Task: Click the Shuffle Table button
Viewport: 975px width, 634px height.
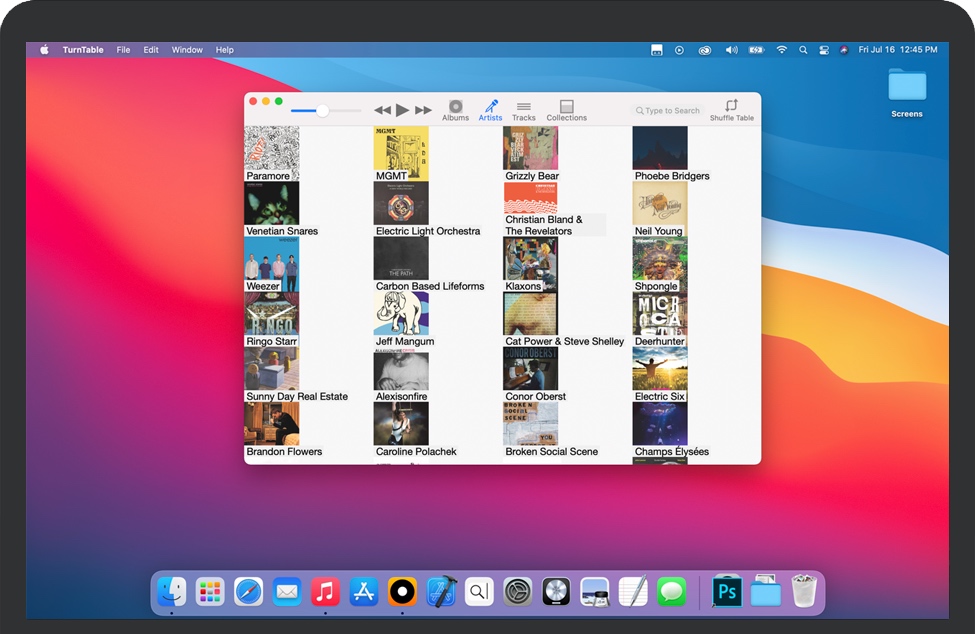Action: [x=731, y=110]
